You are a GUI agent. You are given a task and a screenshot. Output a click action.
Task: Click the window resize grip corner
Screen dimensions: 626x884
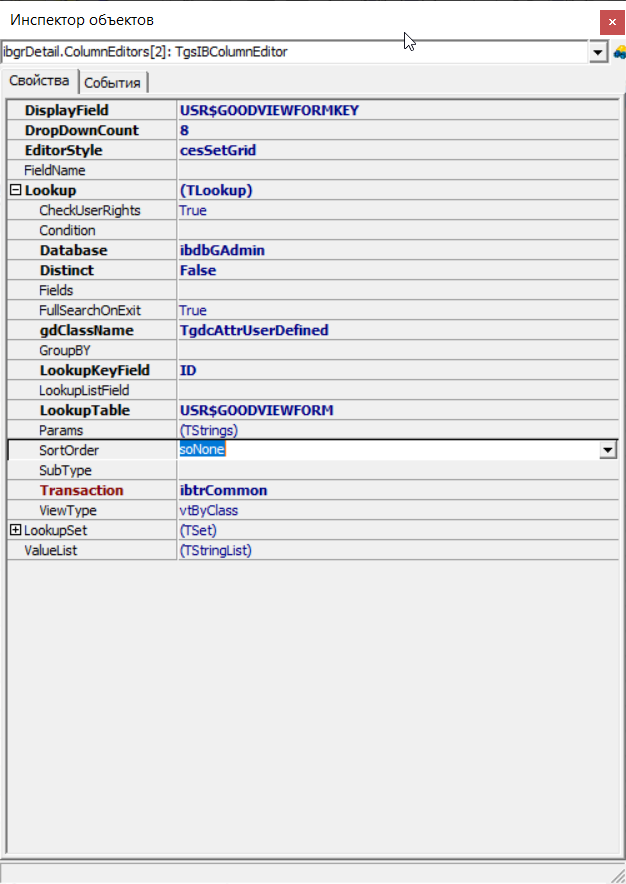[616, 874]
